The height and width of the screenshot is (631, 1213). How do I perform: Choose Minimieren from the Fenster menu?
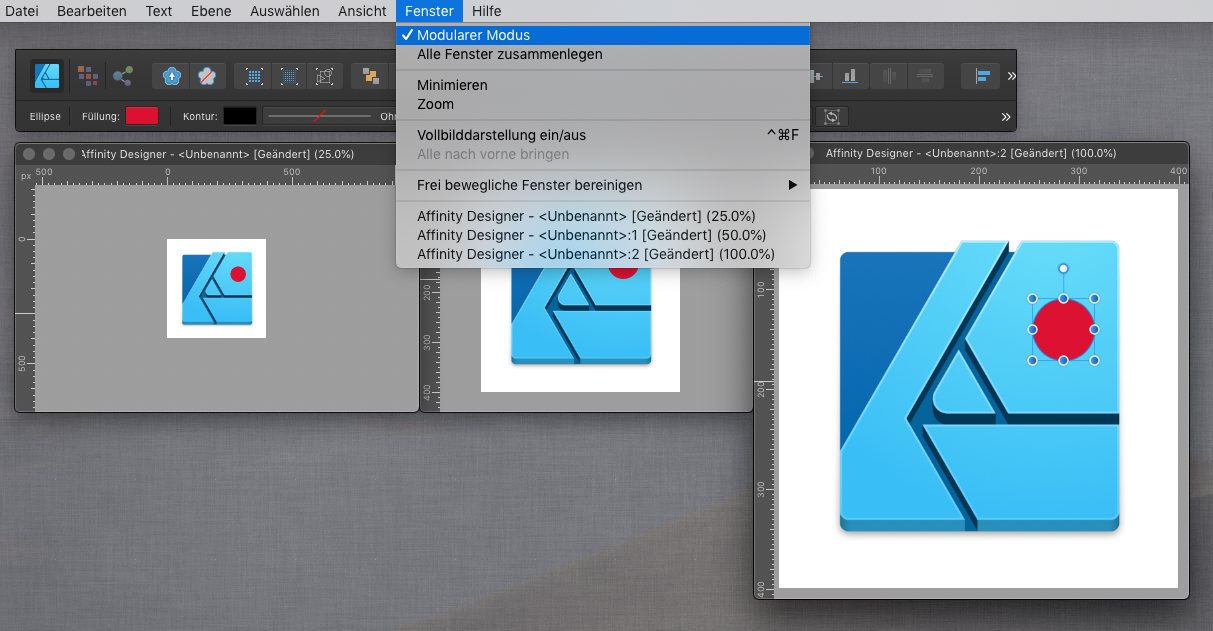(x=603, y=85)
